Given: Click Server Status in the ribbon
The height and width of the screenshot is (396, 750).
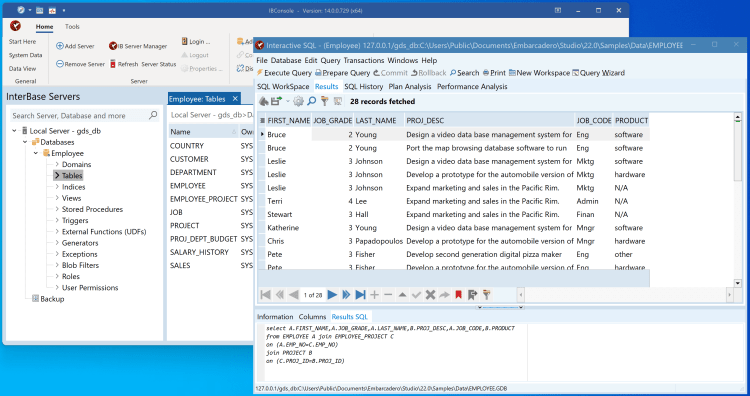Looking at the screenshot, I should coord(159,64).
